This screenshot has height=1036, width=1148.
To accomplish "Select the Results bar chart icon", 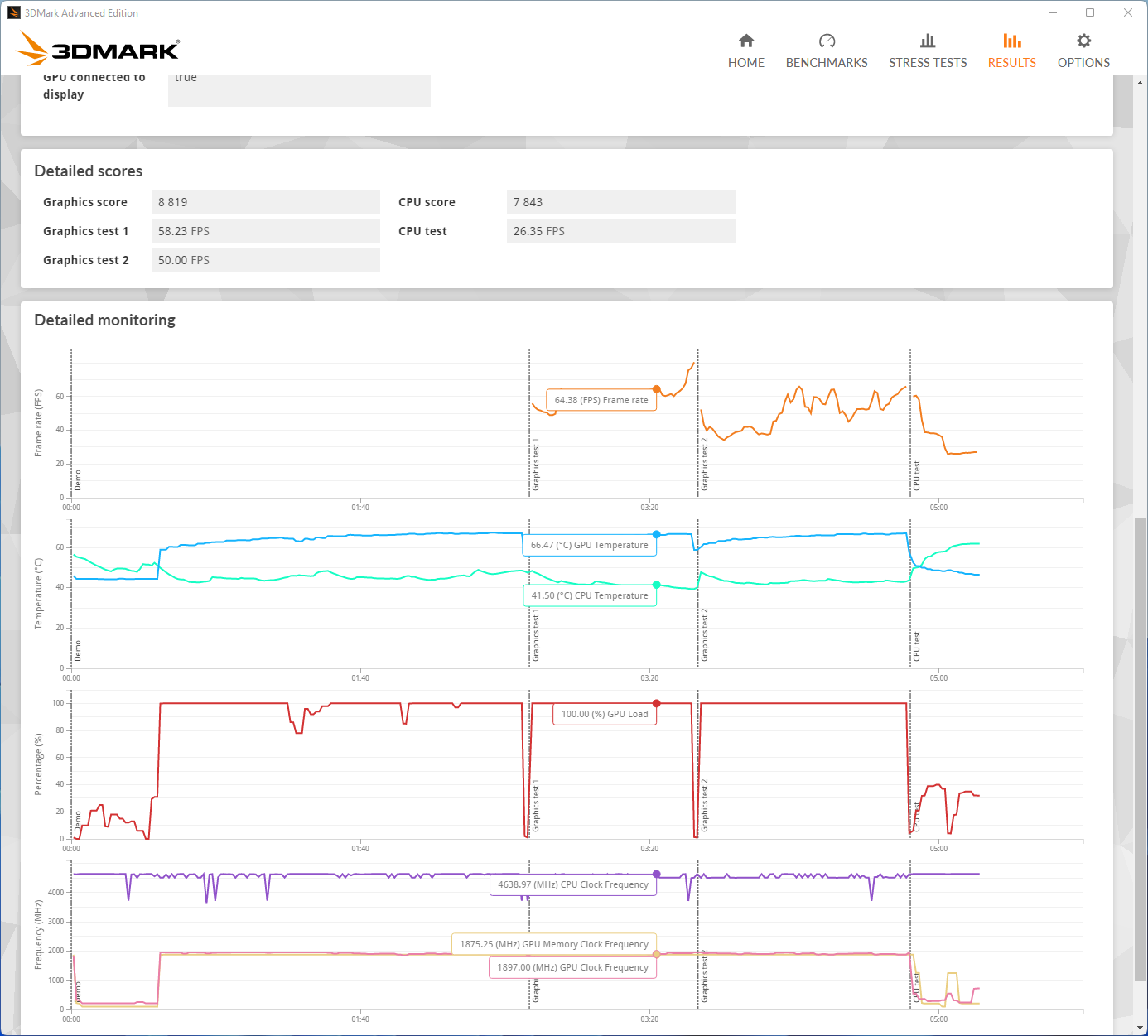I will tap(1011, 41).
